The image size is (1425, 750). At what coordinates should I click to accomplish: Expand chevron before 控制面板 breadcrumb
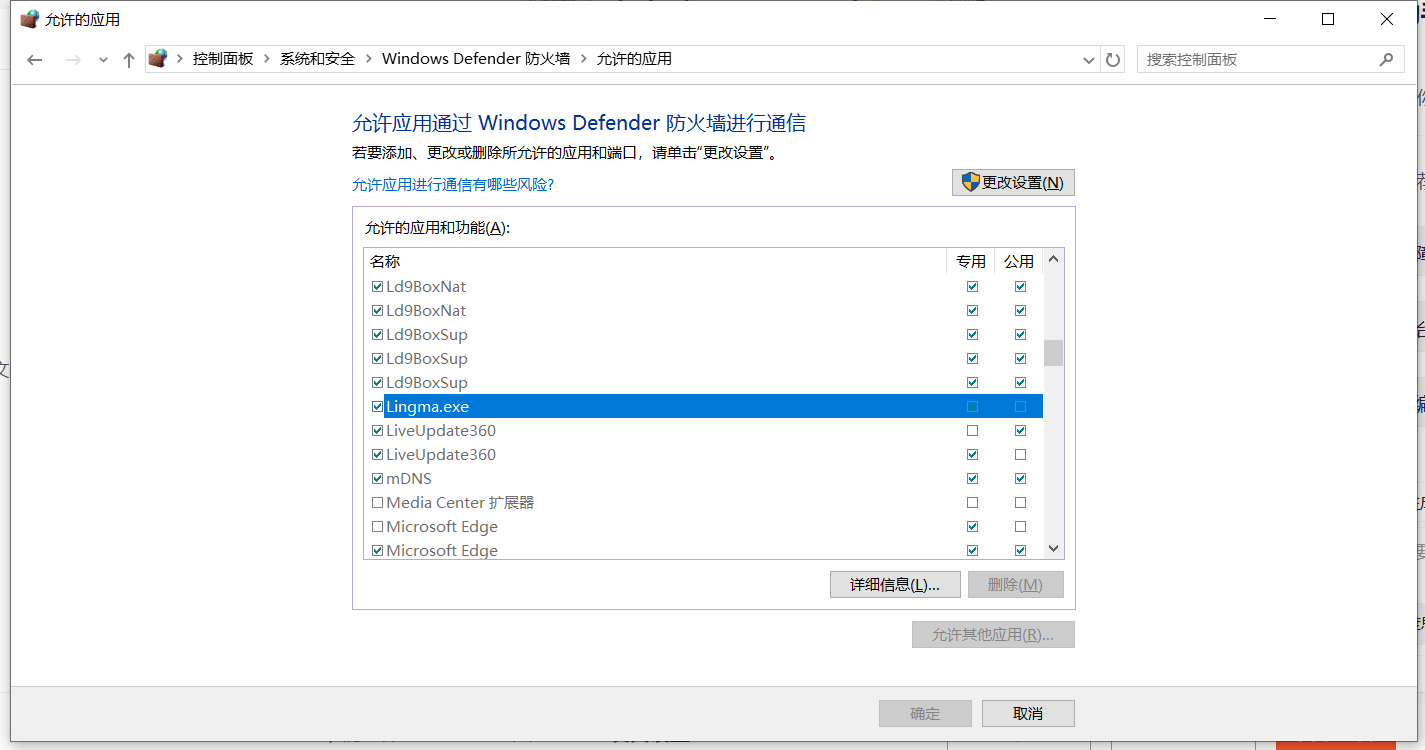(x=180, y=59)
